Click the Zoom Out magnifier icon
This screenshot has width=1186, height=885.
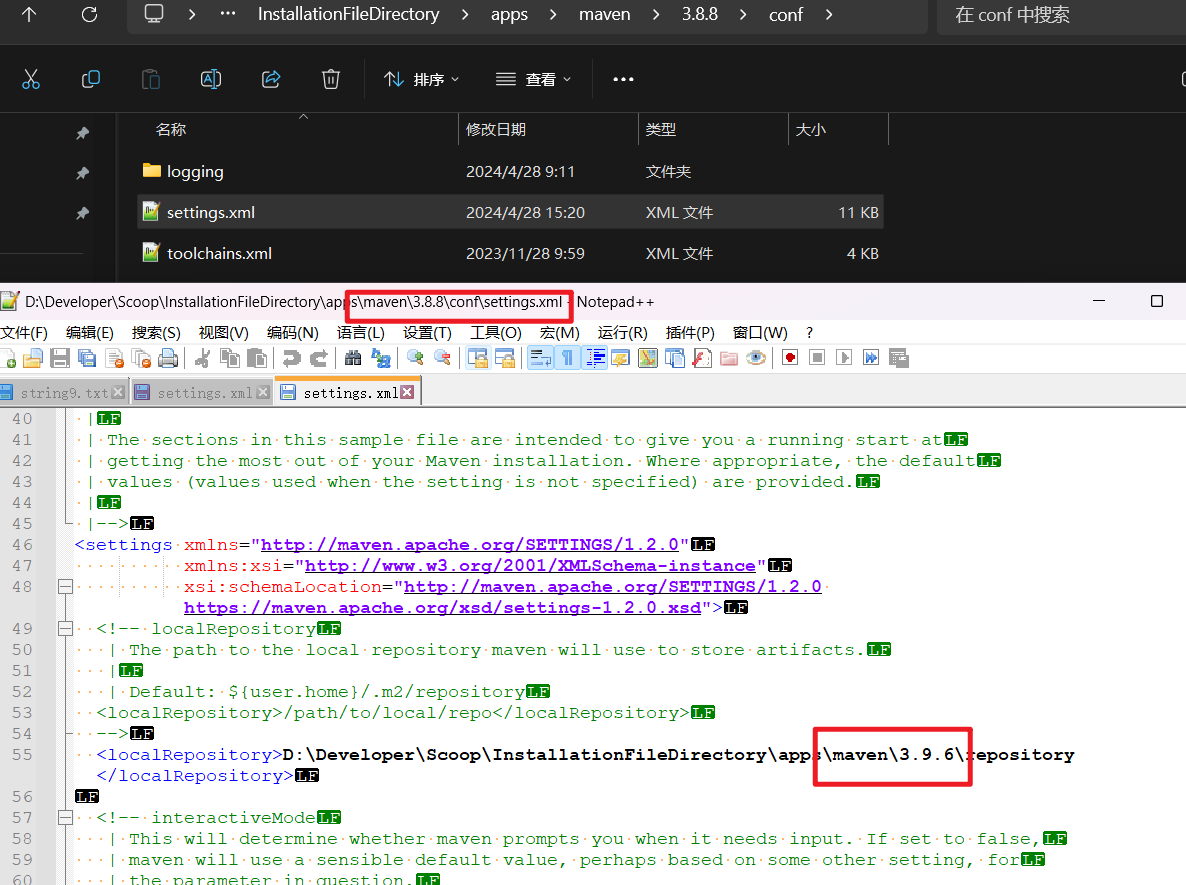(442, 359)
